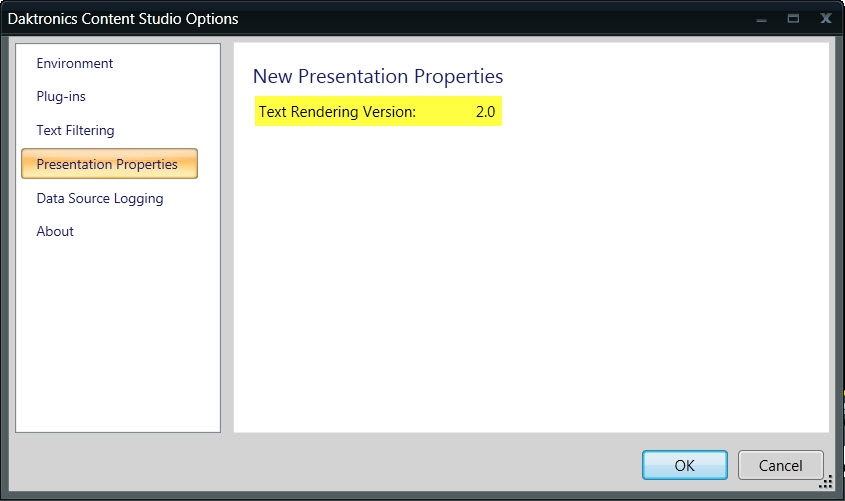Show the About page
Image resolution: width=845 pixels, height=501 pixels.
click(55, 231)
